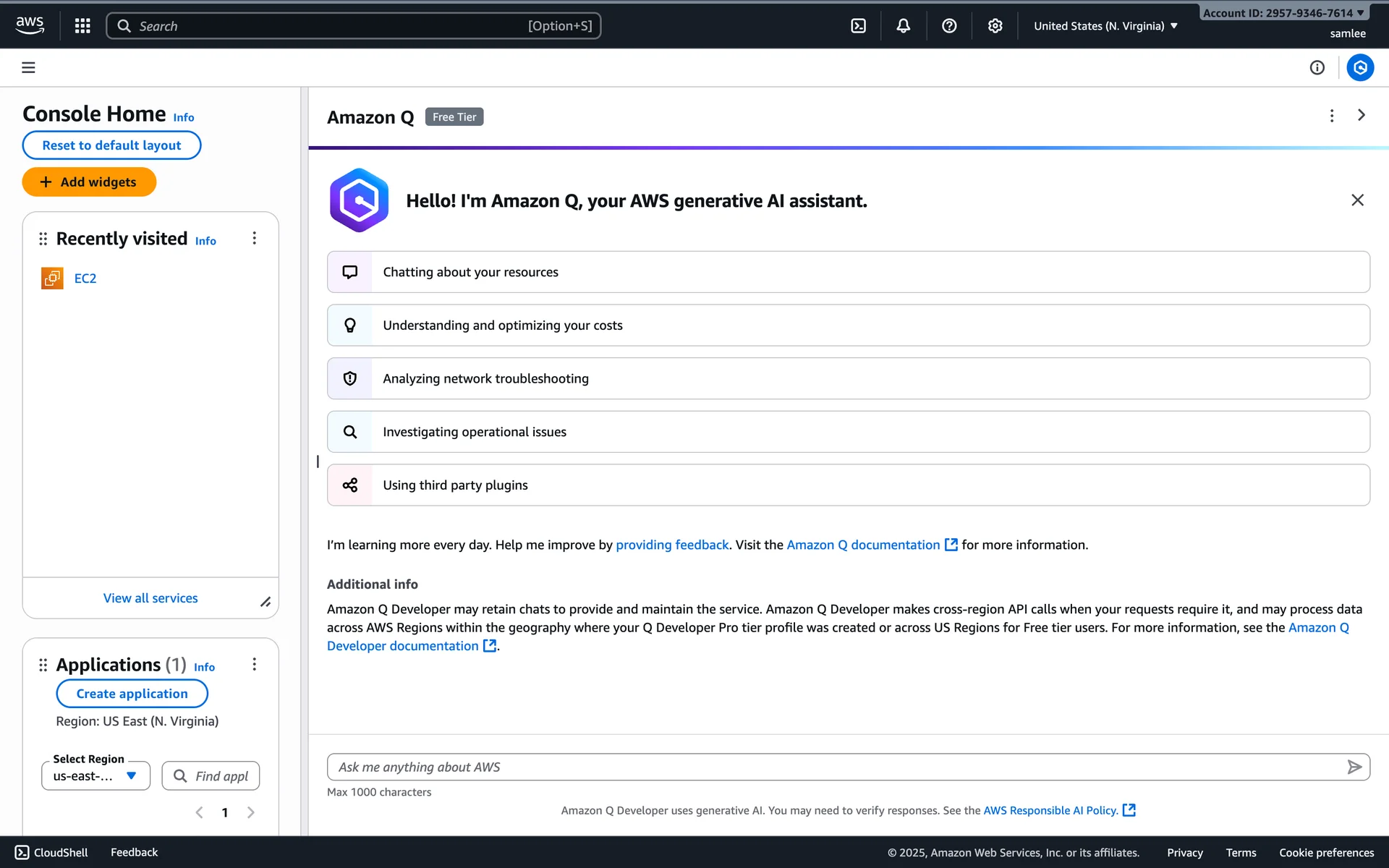
Task: Open View all services link
Action: click(150, 598)
